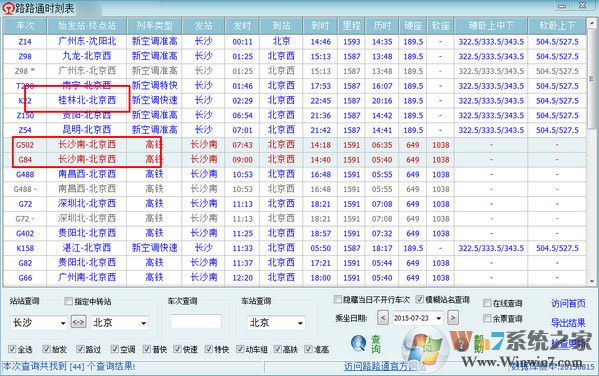The width and height of the screenshot is (599, 376).
Task: Select train Z150 贵阳-北京西 row
Action: [295, 115]
